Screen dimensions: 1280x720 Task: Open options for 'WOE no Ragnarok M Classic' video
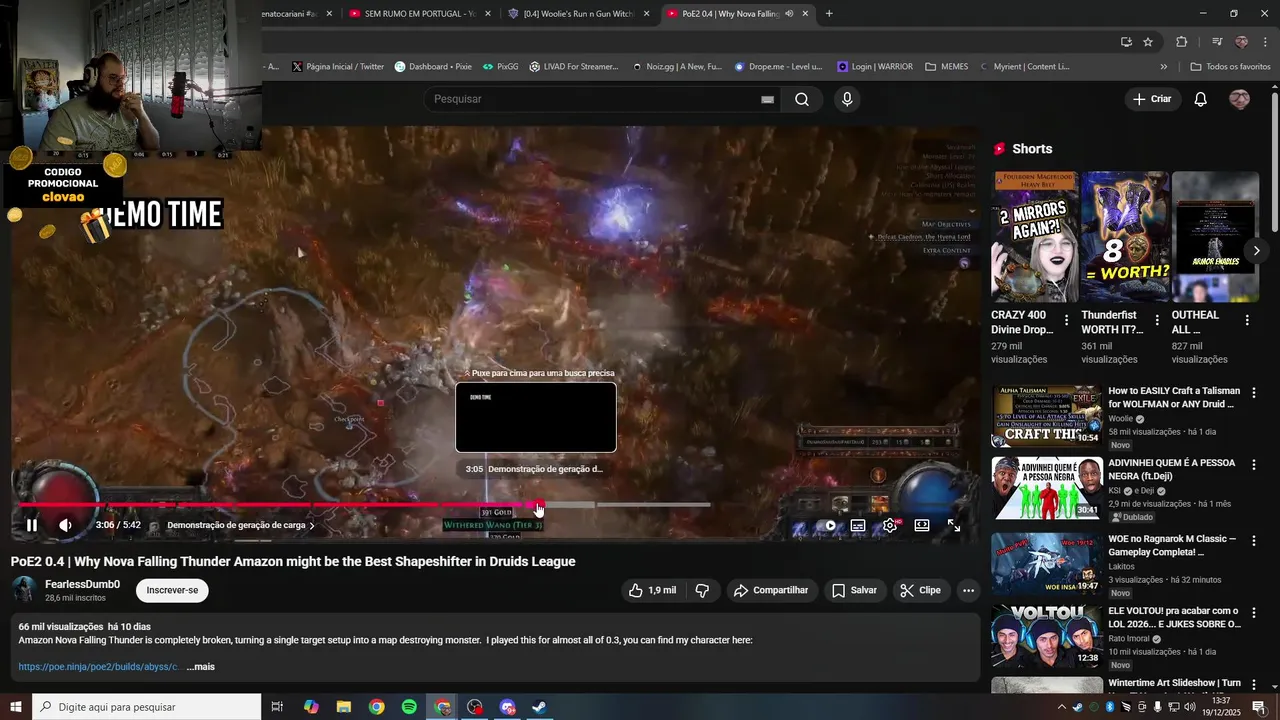pyautogui.click(x=1254, y=541)
